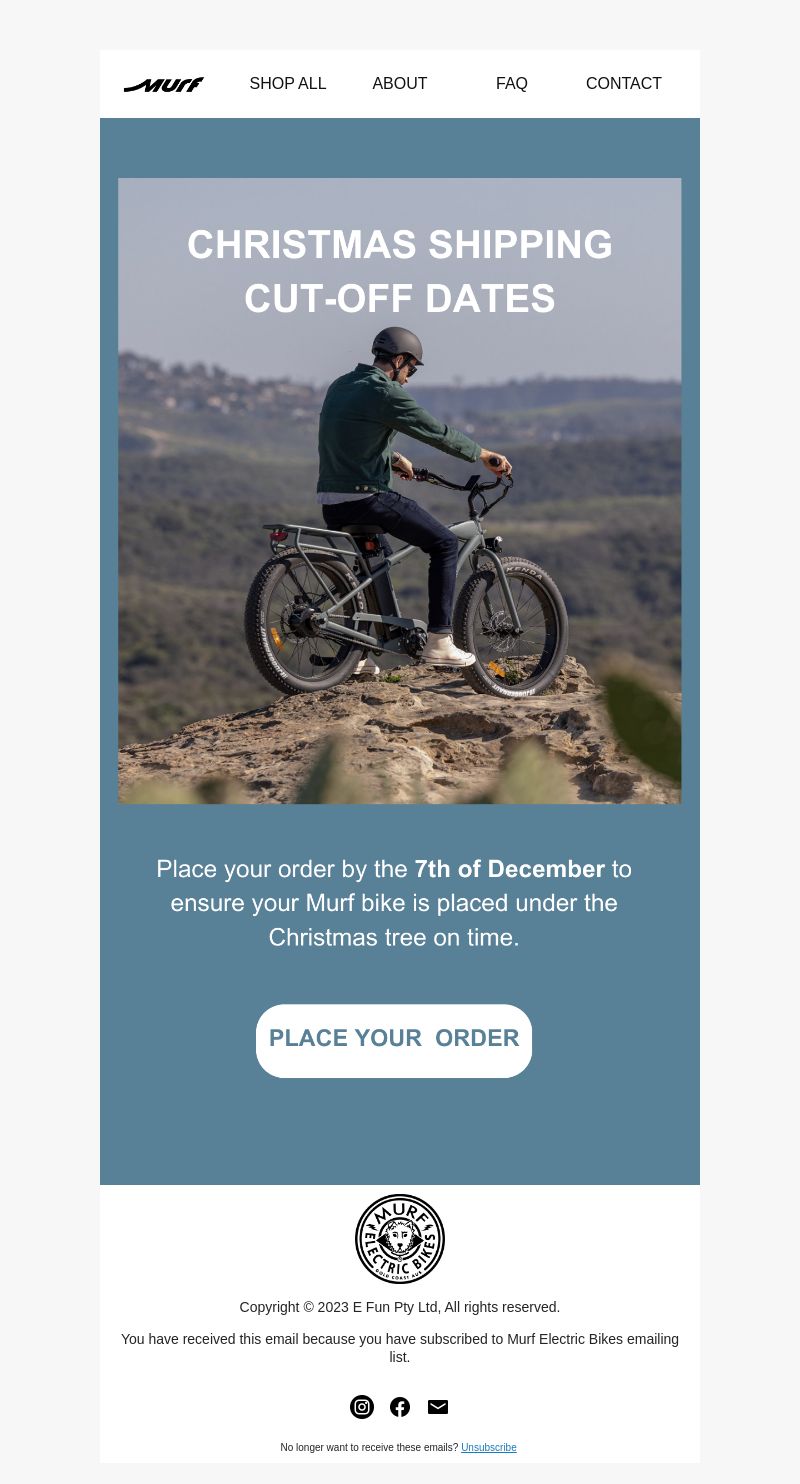800x1484 pixels.
Task: Click the rider's helmet in the photo
Action: coord(396,345)
